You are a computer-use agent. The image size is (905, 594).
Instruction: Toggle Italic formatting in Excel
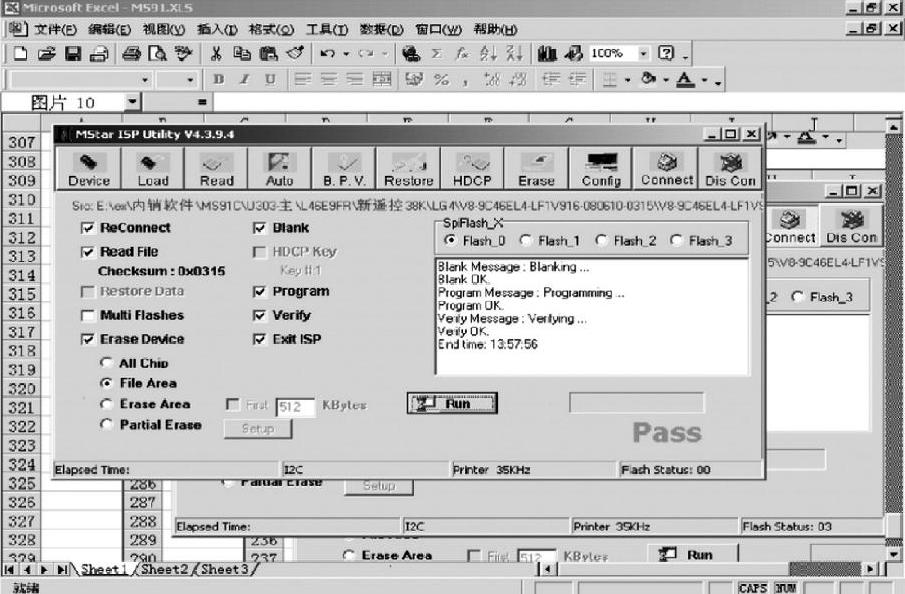(x=244, y=79)
